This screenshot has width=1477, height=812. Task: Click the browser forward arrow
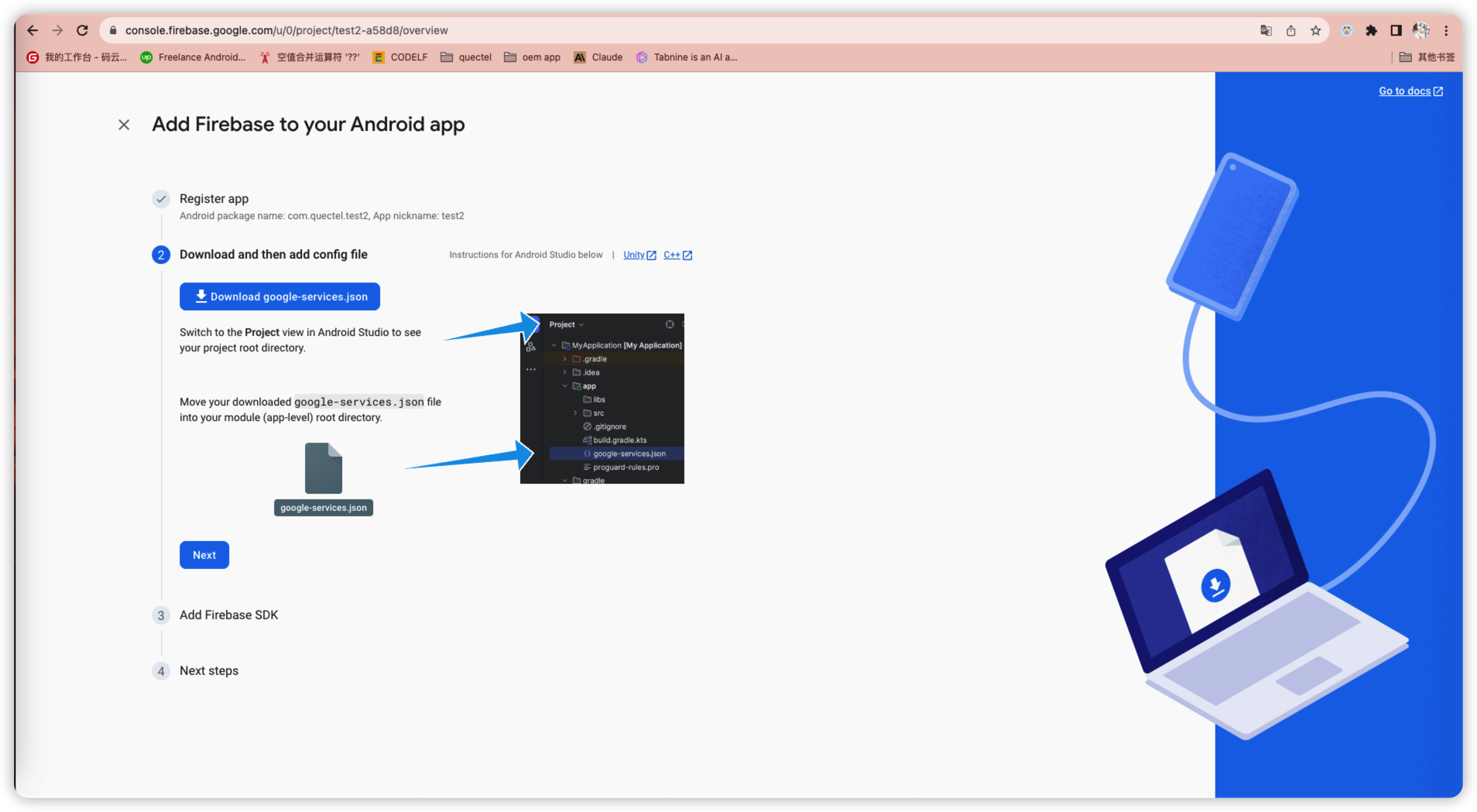(x=57, y=30)
